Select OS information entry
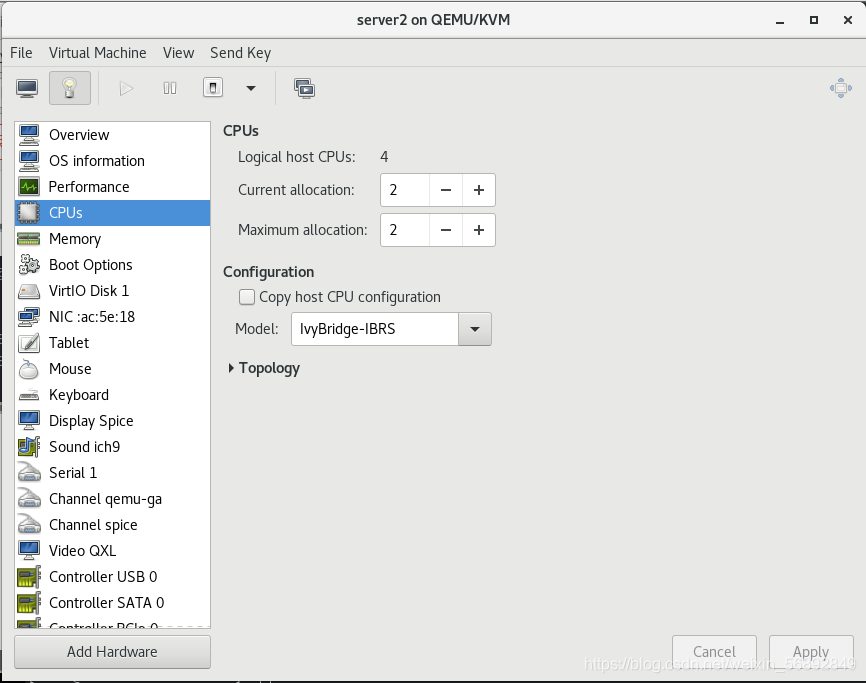The width and height of the screenshot is (866, 683). pos(113,161)
